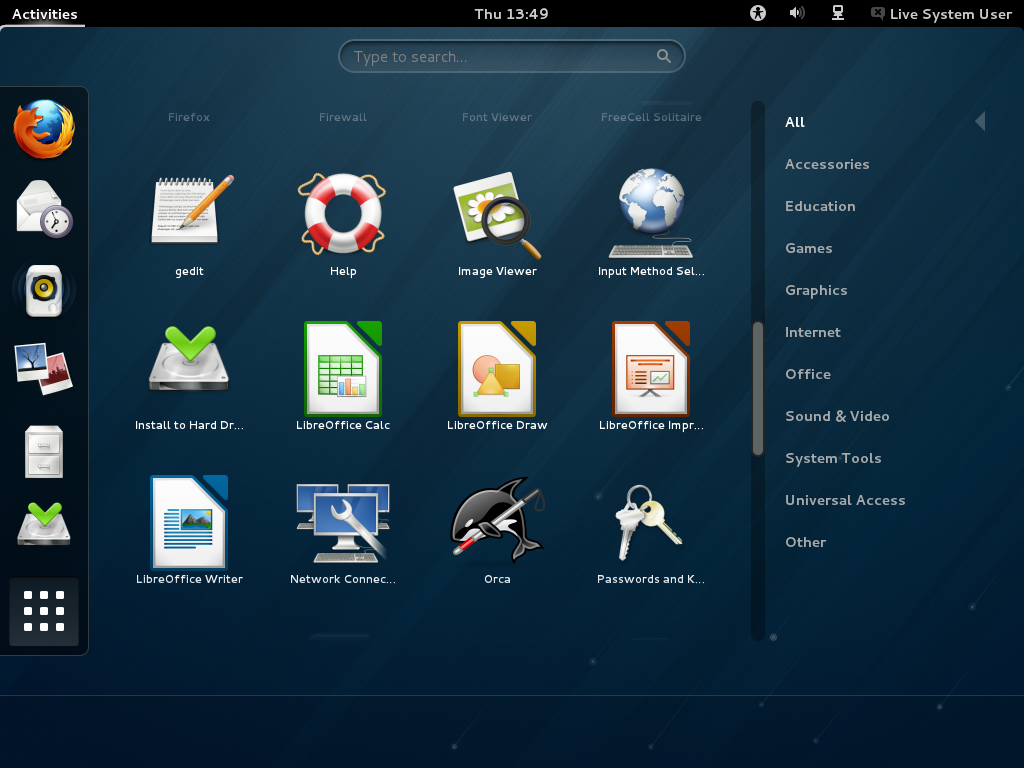Open LibreOffice Writer

point(189,532)
